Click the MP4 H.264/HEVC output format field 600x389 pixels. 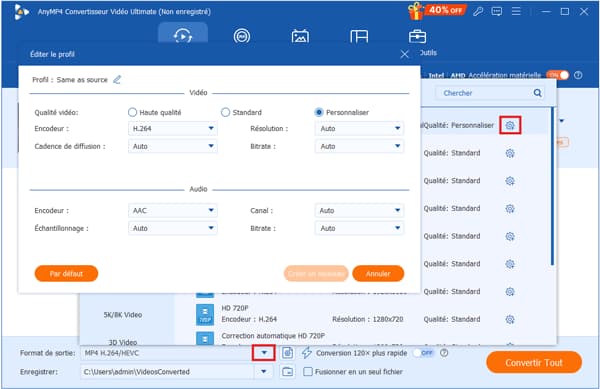[167, 353]
